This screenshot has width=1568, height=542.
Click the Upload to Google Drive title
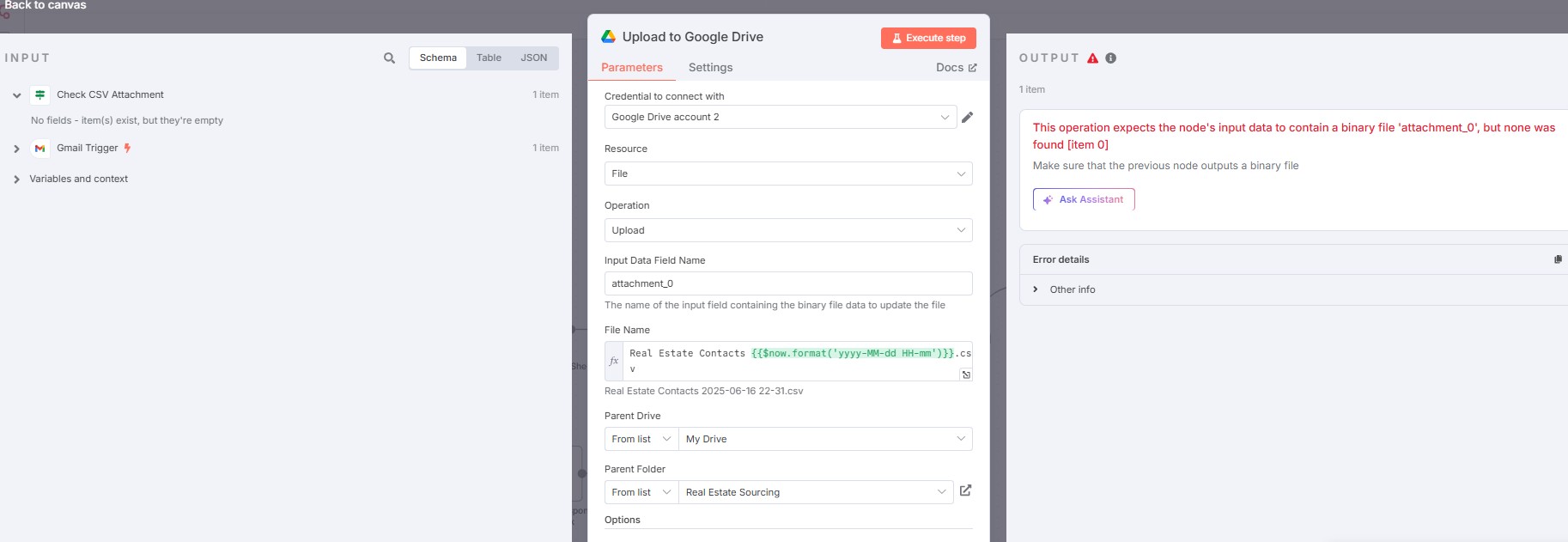(x=693, y=37)
